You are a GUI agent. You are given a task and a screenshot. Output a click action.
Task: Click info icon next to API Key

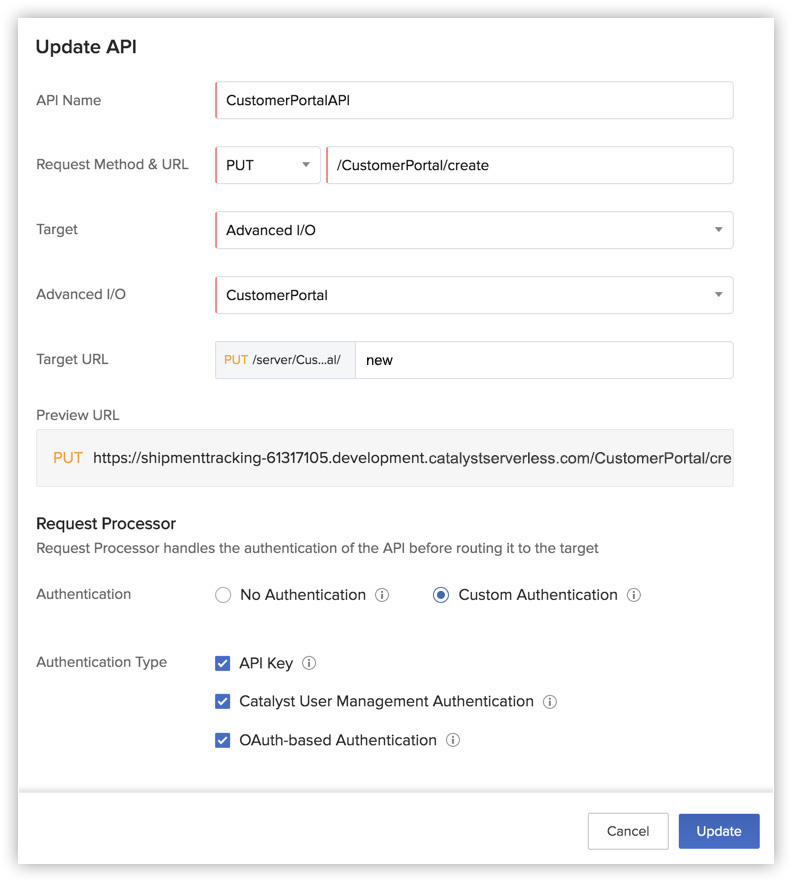click(x=309, y=663)
